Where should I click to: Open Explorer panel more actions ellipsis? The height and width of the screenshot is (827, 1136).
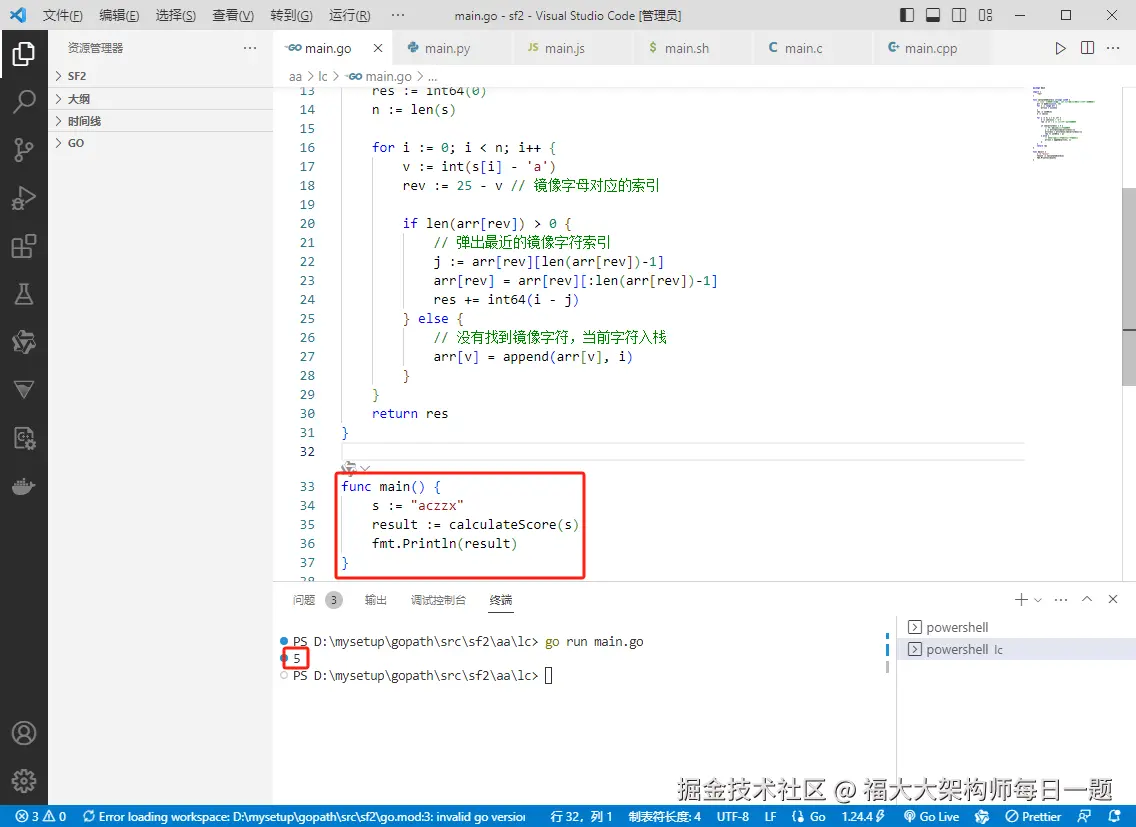[250, 48]
